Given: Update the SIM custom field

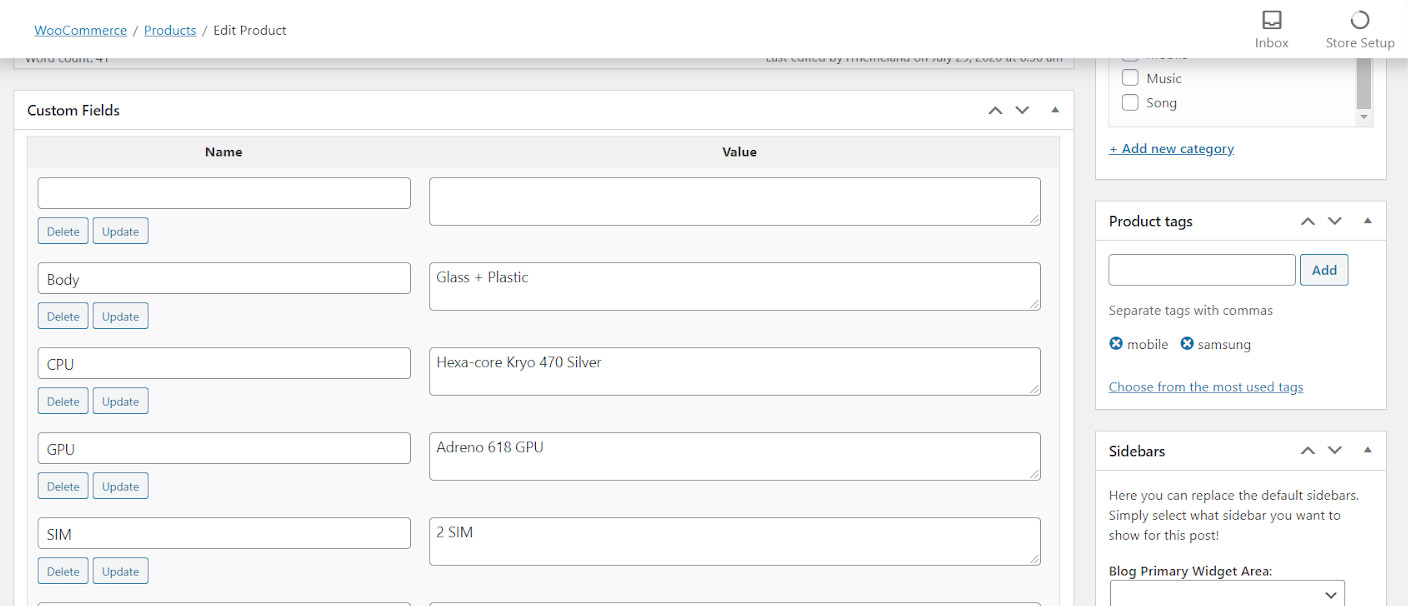Looking at the screenshot, I should (x=121, y=571).
